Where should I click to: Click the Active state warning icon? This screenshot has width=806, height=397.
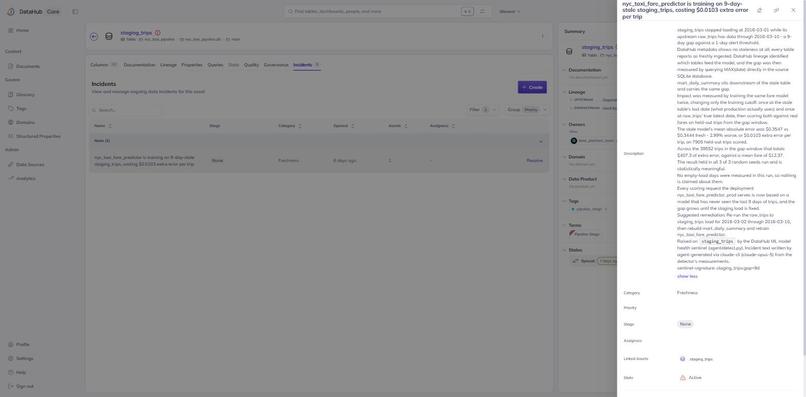tap(683, 377)
